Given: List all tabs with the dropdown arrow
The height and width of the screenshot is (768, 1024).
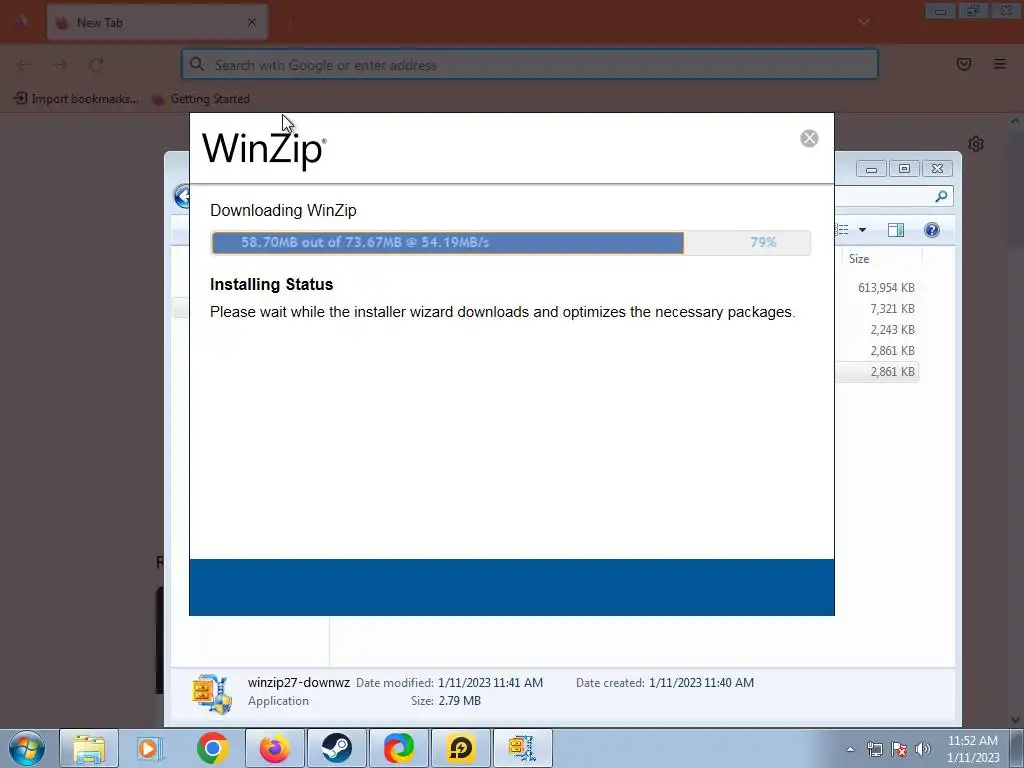Looking at the screenshot, I should click(x=864, y=22).
